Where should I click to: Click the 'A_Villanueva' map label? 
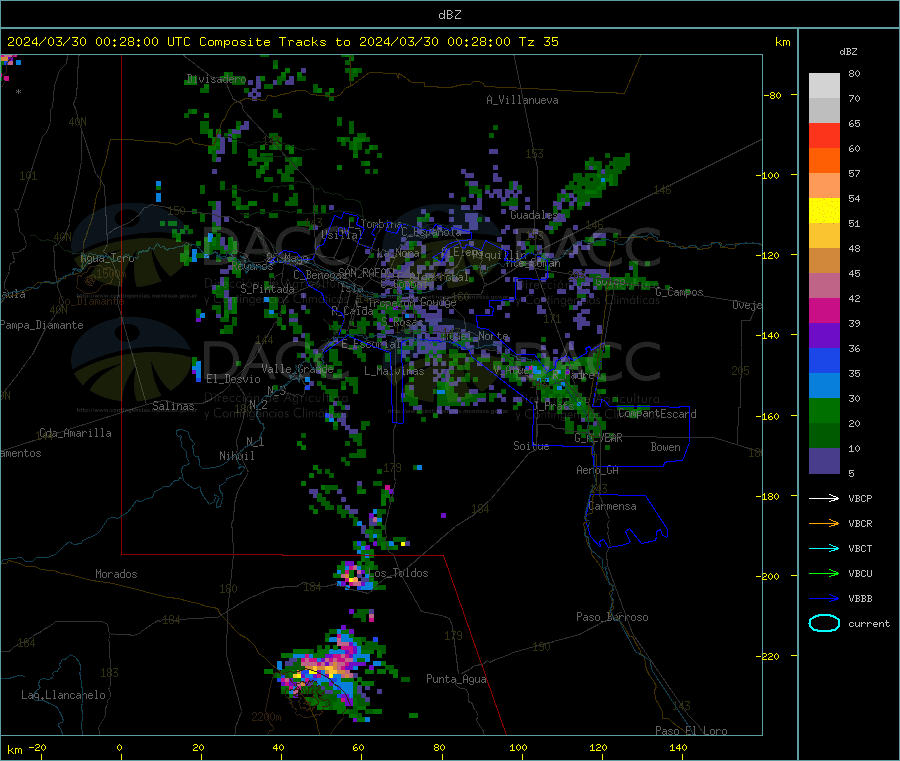tap(522, 100)
